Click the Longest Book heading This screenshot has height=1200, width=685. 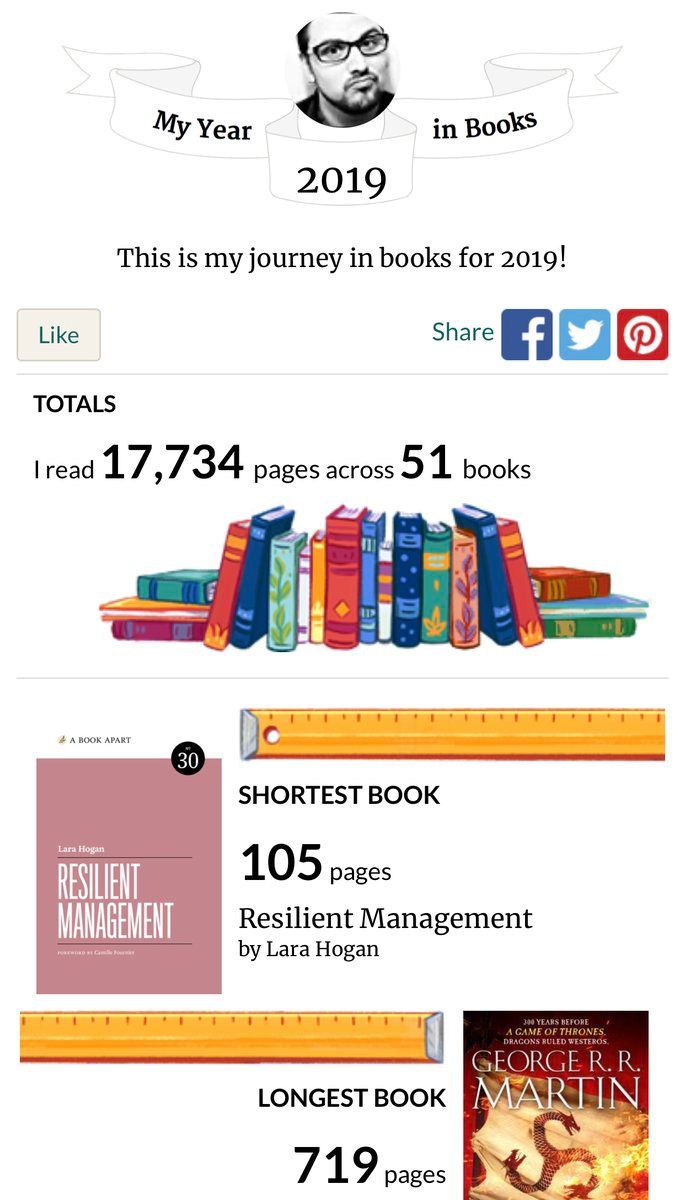point(351,1097)
